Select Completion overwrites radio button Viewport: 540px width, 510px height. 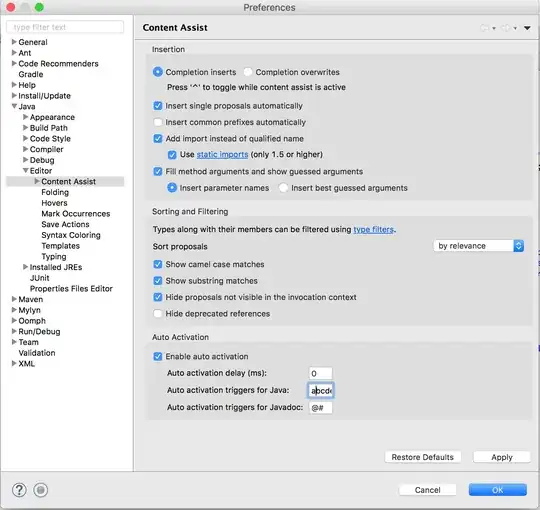pyautogui.click(x=248, y=72)
